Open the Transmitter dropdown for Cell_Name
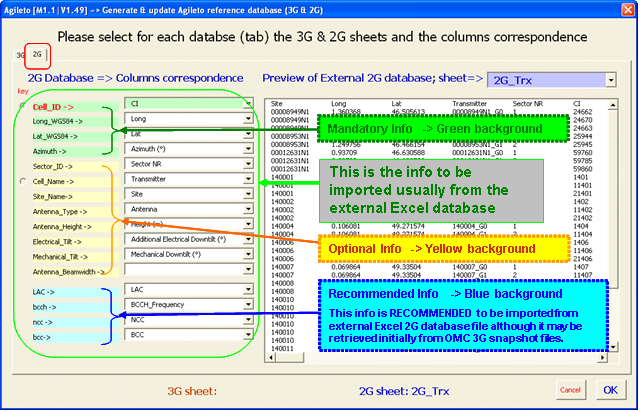The width and height of the screenshot is (640, 412). tap(247, 179)
